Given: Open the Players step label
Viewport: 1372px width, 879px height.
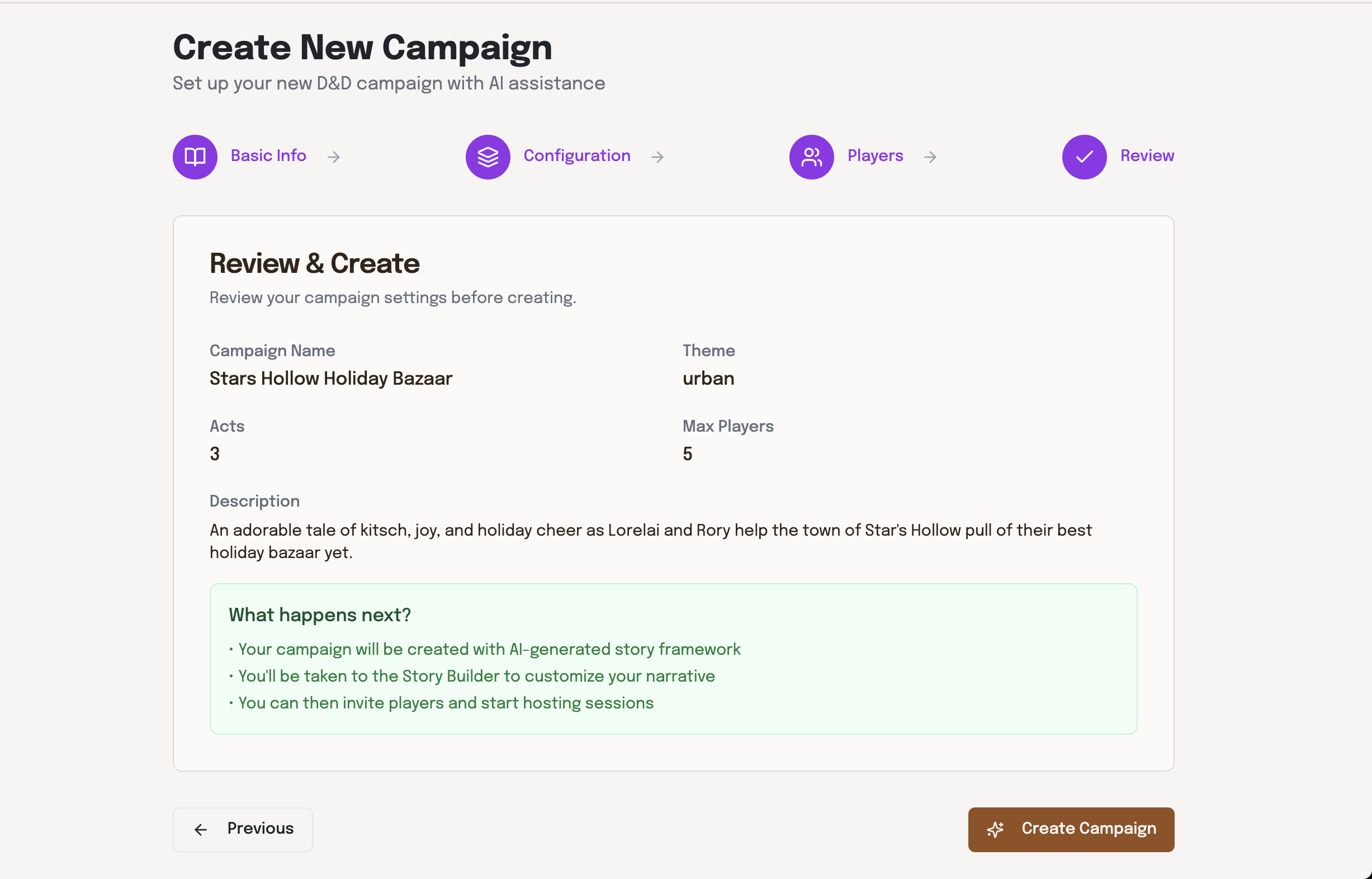Looking at the screenshot, I should click(875, 156).
